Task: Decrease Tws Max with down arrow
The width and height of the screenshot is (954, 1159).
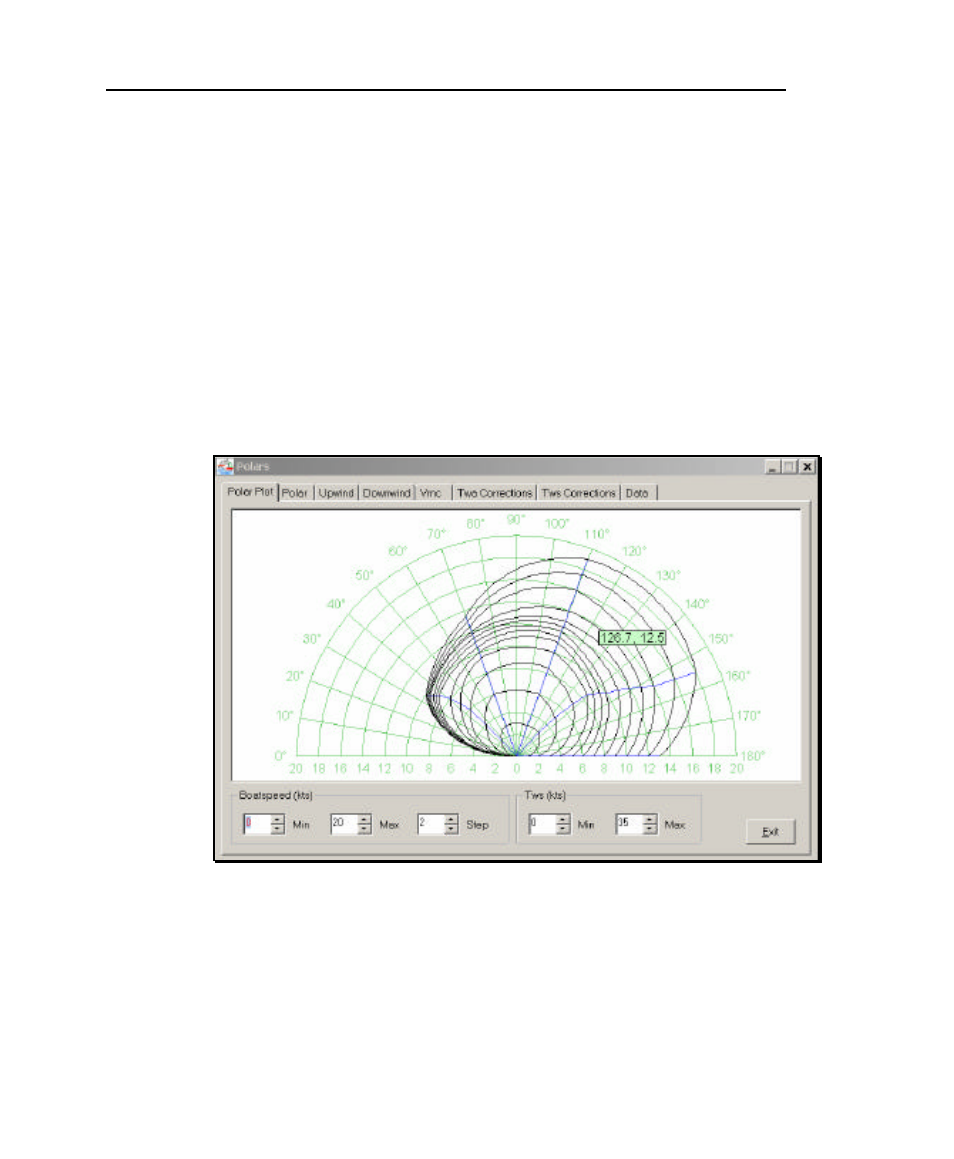Action: tap(650, 829)
